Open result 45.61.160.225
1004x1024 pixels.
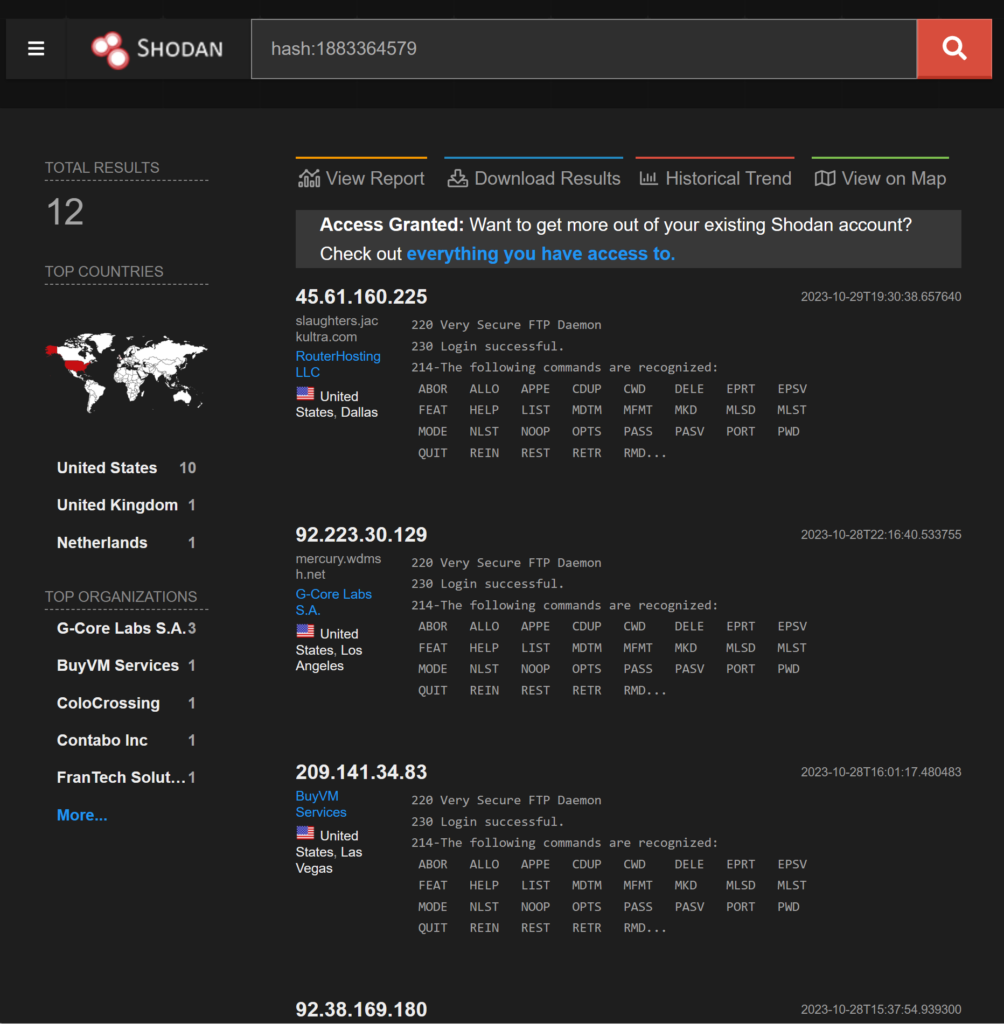[x=361, y=296]
